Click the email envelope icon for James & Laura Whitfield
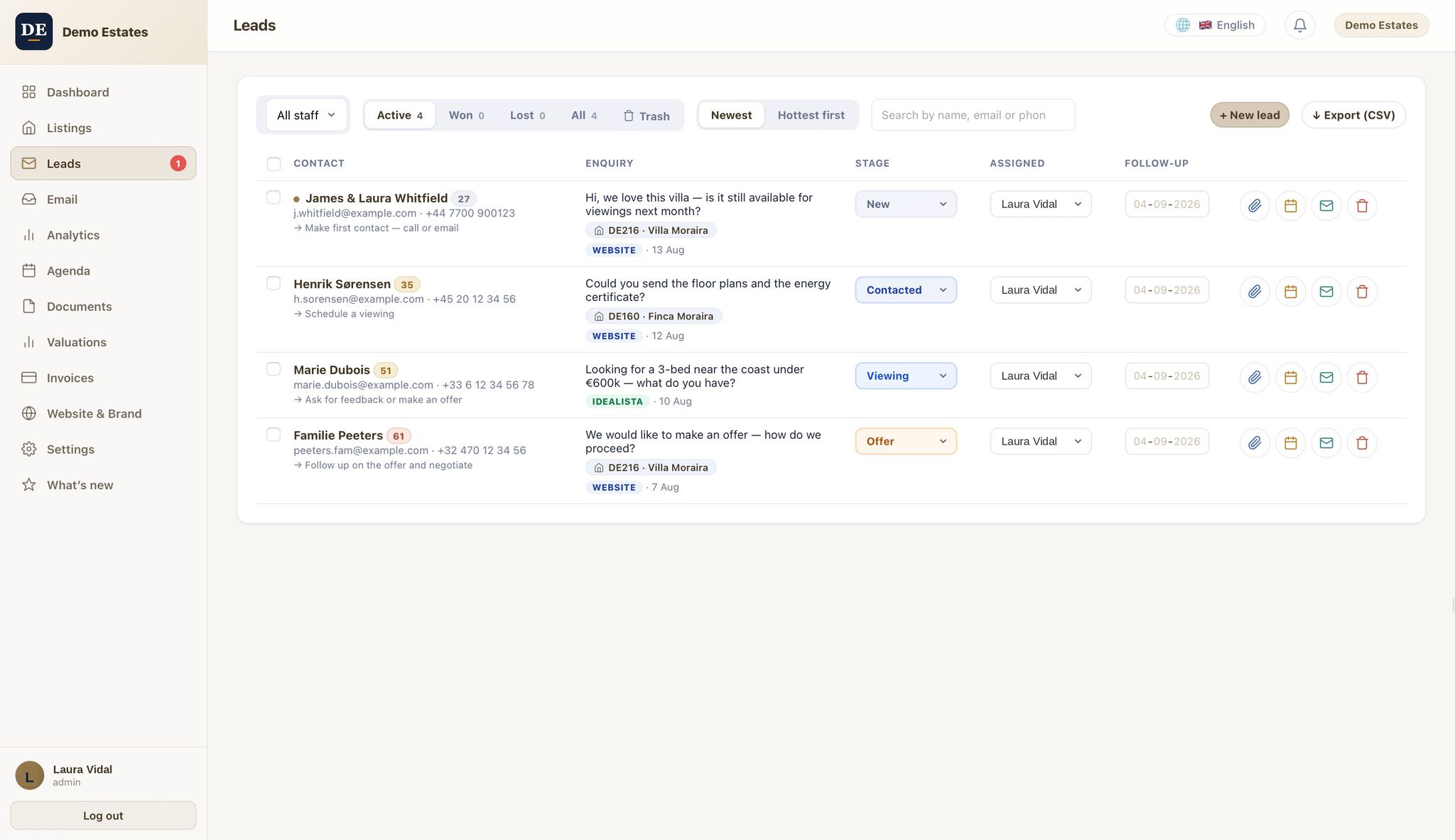1455x840 pixels. (1326, 205)
